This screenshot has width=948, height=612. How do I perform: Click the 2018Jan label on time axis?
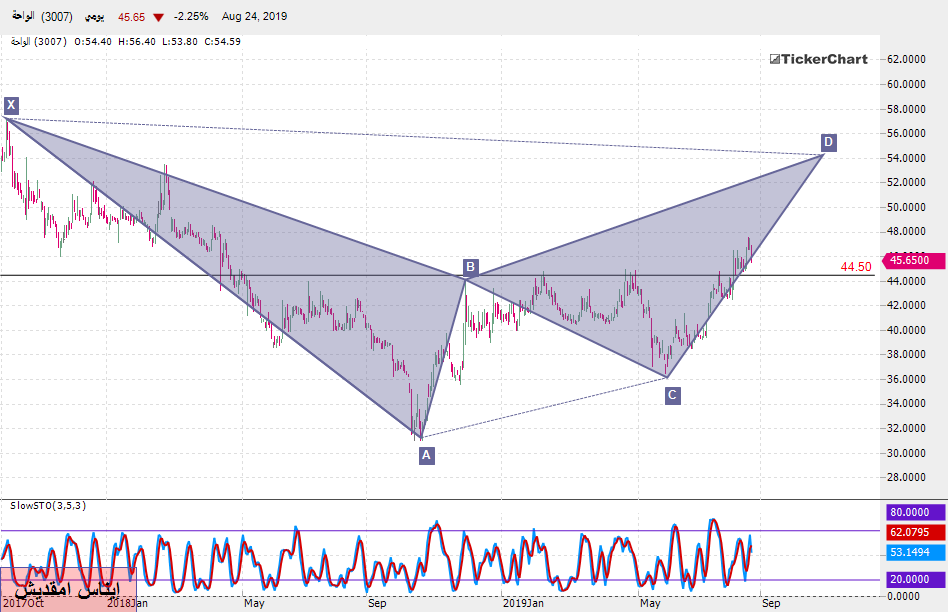click(127, 603)
